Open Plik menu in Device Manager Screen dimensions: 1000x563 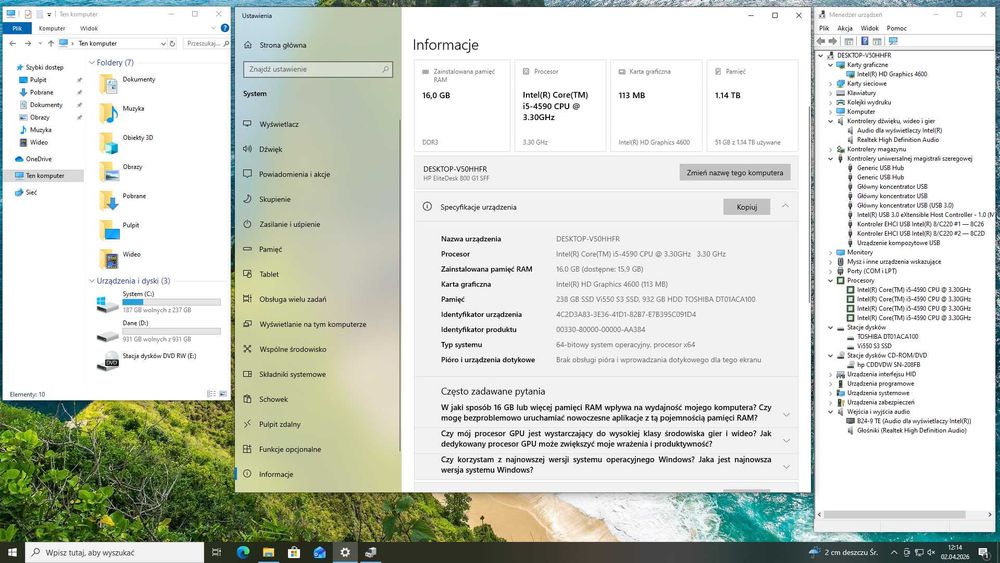(824, 28)
